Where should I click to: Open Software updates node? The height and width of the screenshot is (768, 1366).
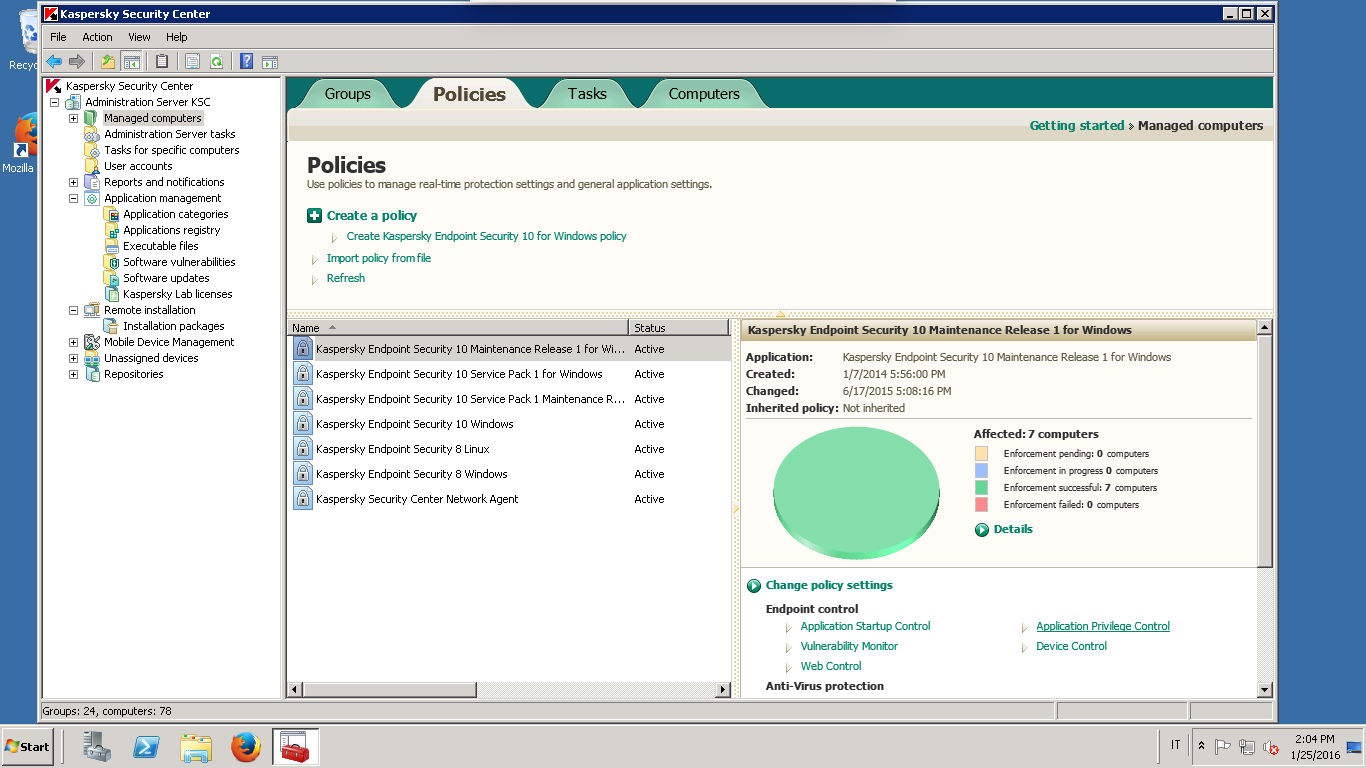[167, 278]
